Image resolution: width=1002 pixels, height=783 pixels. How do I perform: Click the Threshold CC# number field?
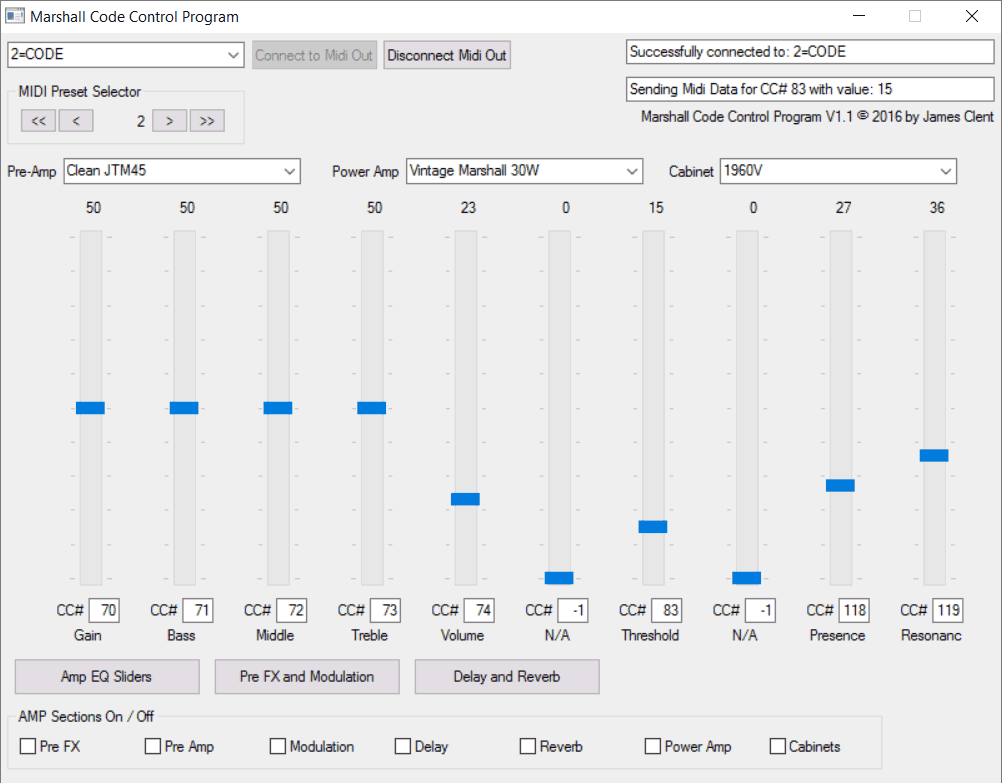point(666,610)
